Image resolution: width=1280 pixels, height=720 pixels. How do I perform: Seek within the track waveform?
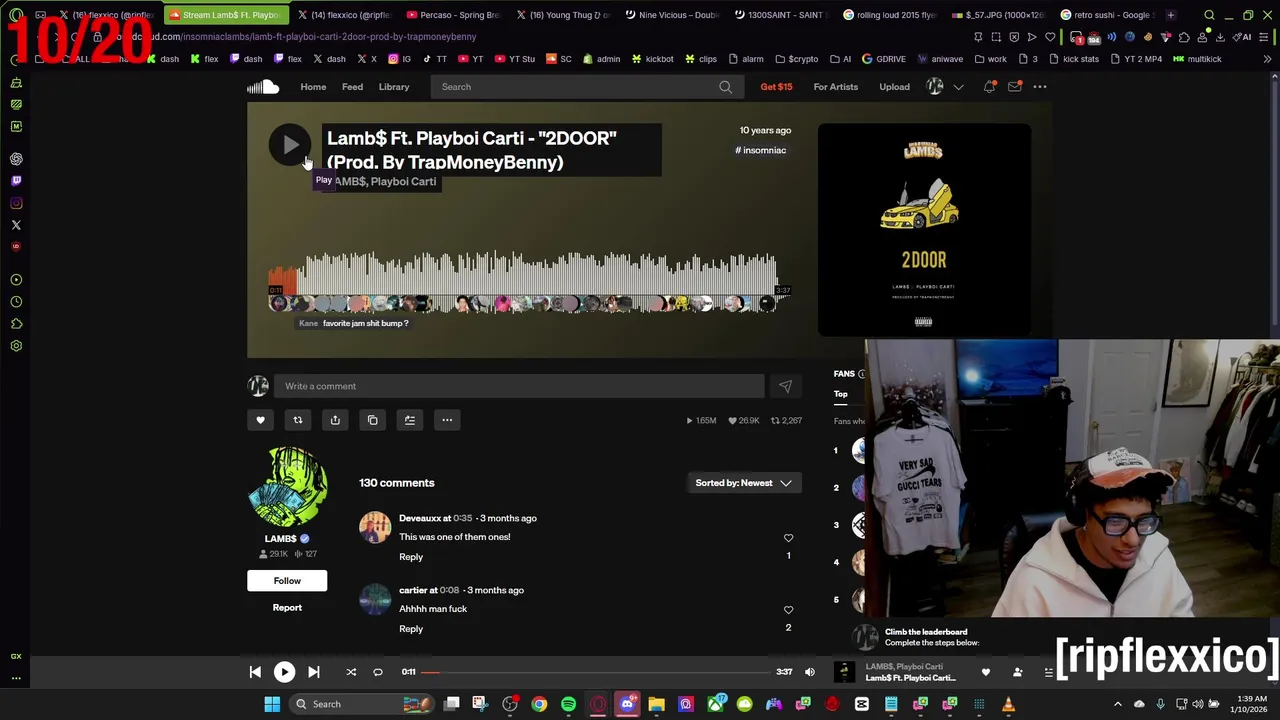coord(522,276)
